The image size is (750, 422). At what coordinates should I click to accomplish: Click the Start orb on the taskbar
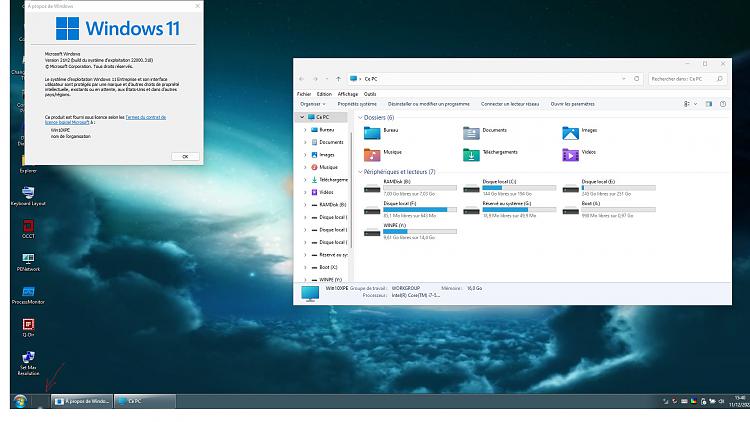tap(20, 401)
